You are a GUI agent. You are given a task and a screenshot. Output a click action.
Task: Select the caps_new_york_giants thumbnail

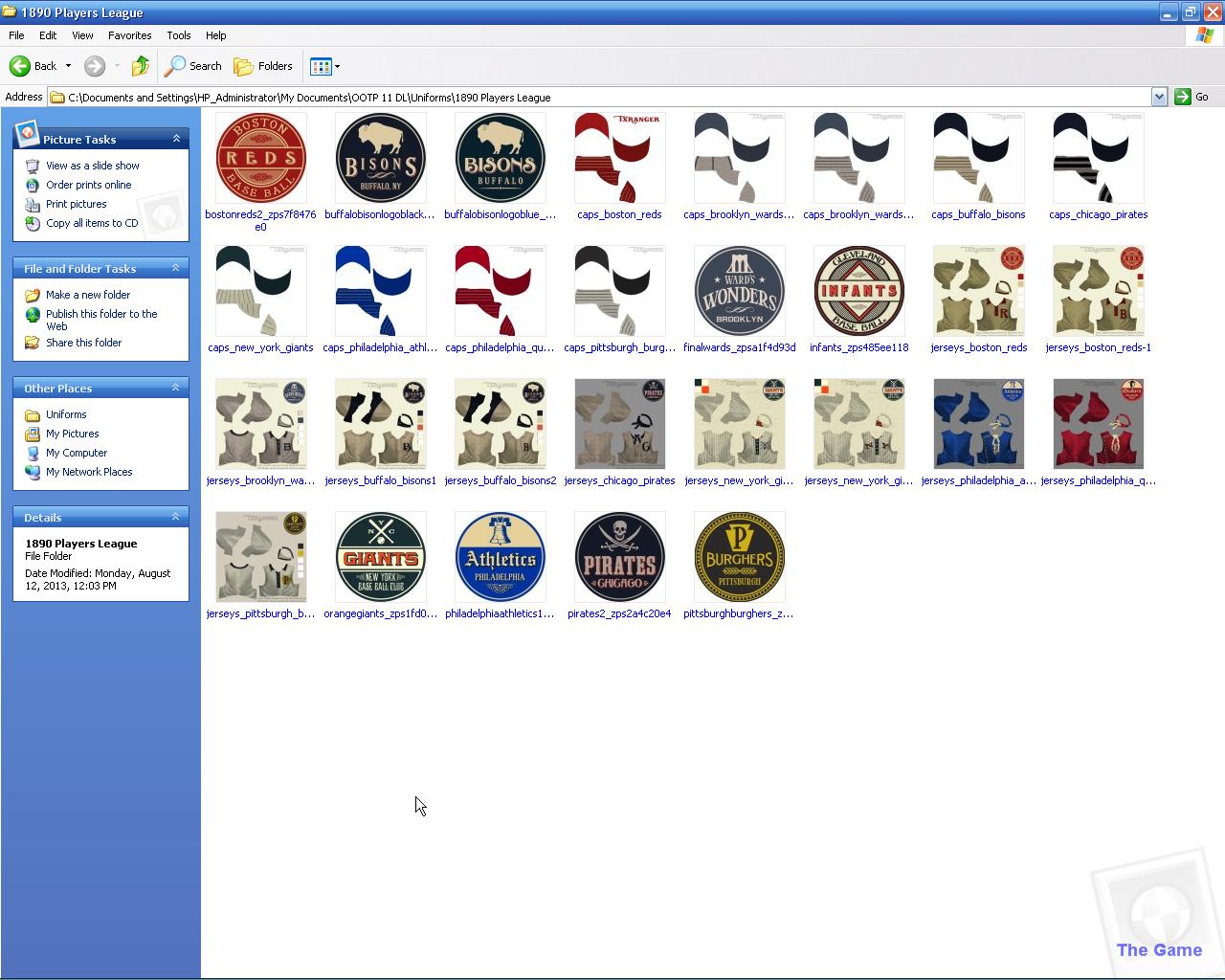261,291
